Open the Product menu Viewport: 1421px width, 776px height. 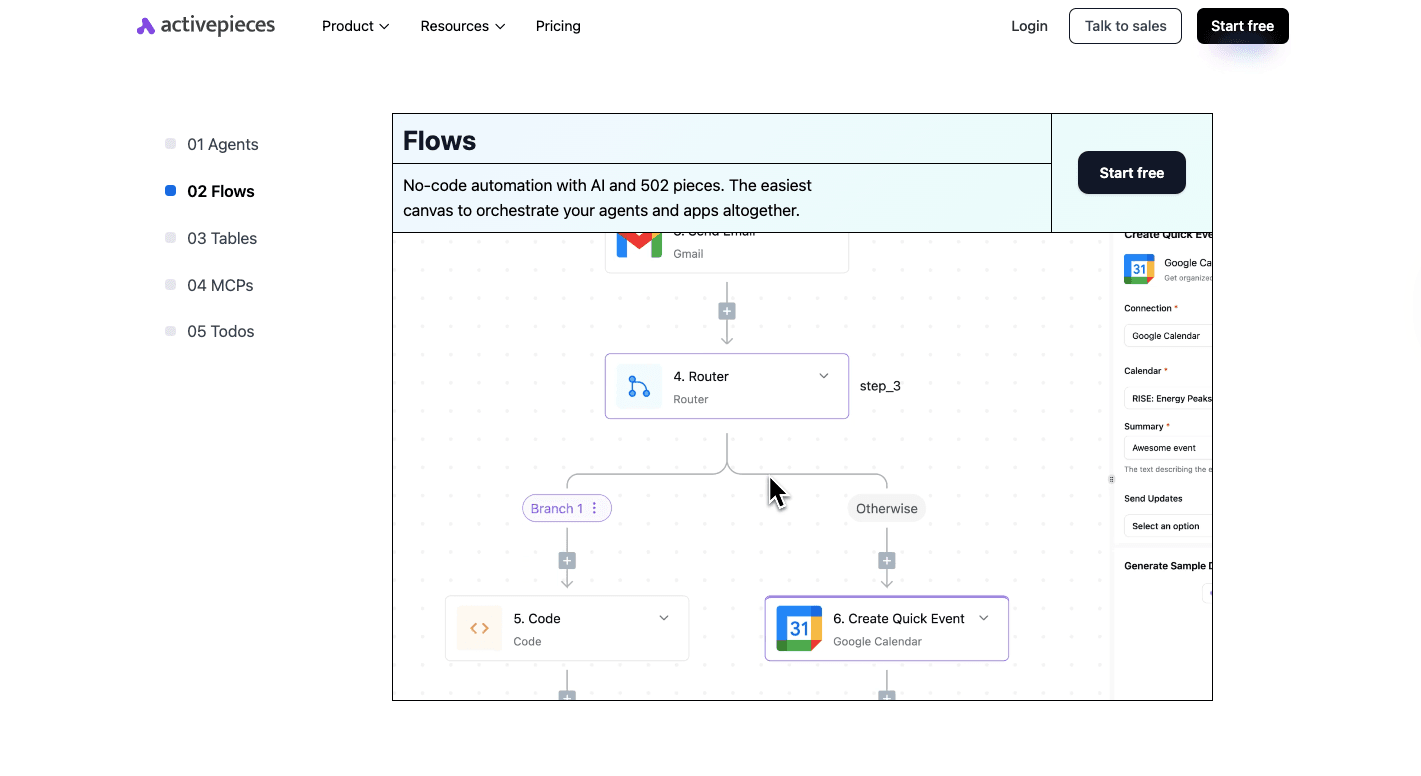355,26
